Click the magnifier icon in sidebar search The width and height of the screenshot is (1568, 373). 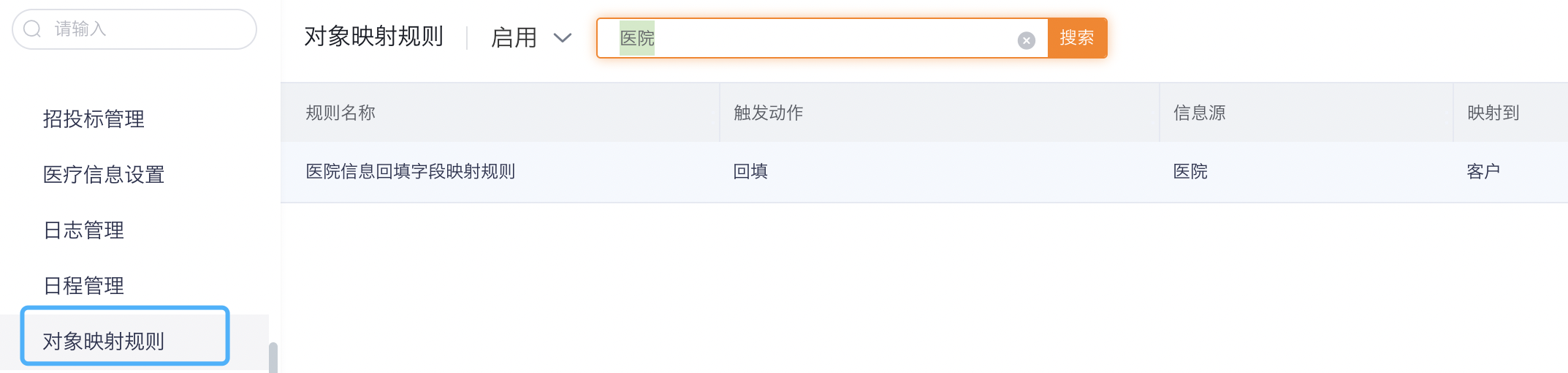[32, 29]
